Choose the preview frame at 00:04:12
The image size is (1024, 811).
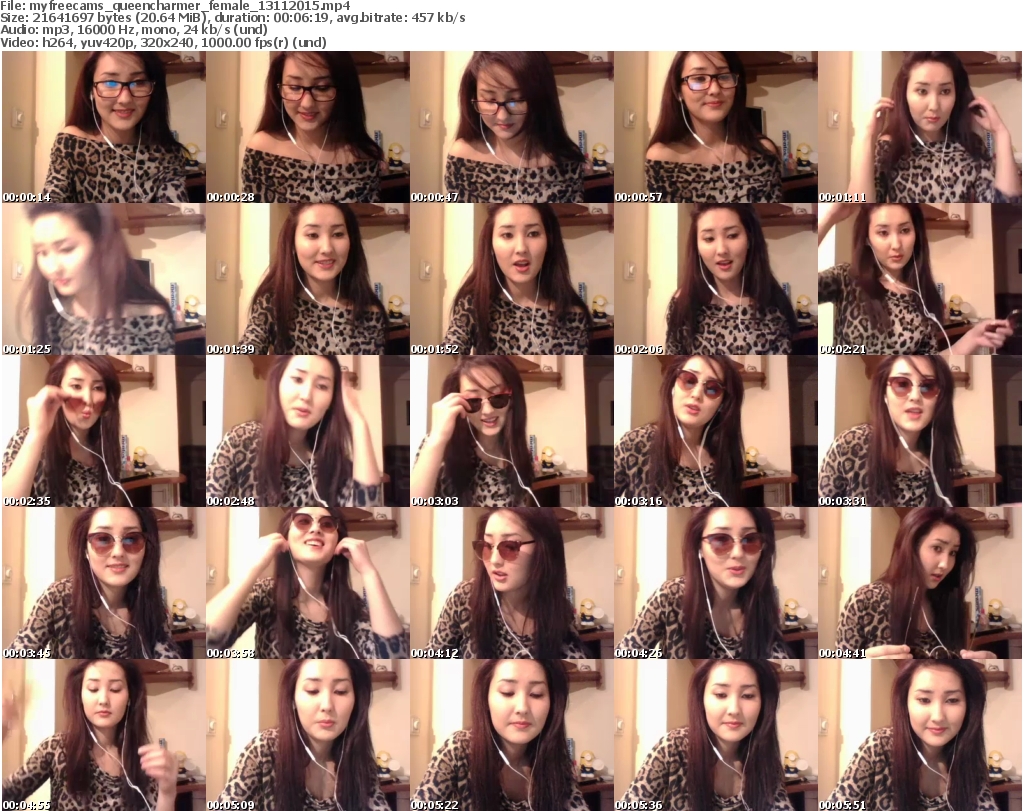pyautogui.click(x=512, y=583)
